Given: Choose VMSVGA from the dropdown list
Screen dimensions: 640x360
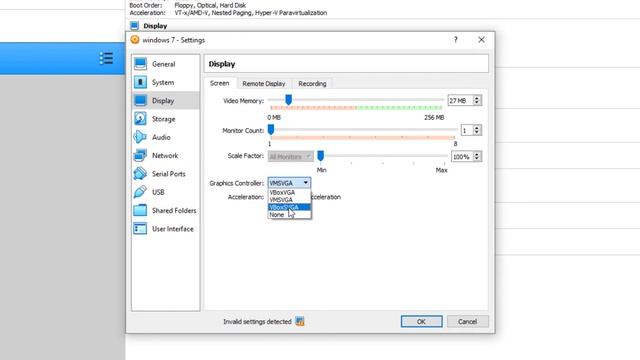Looking at the screenshot, I should [289, 200].
